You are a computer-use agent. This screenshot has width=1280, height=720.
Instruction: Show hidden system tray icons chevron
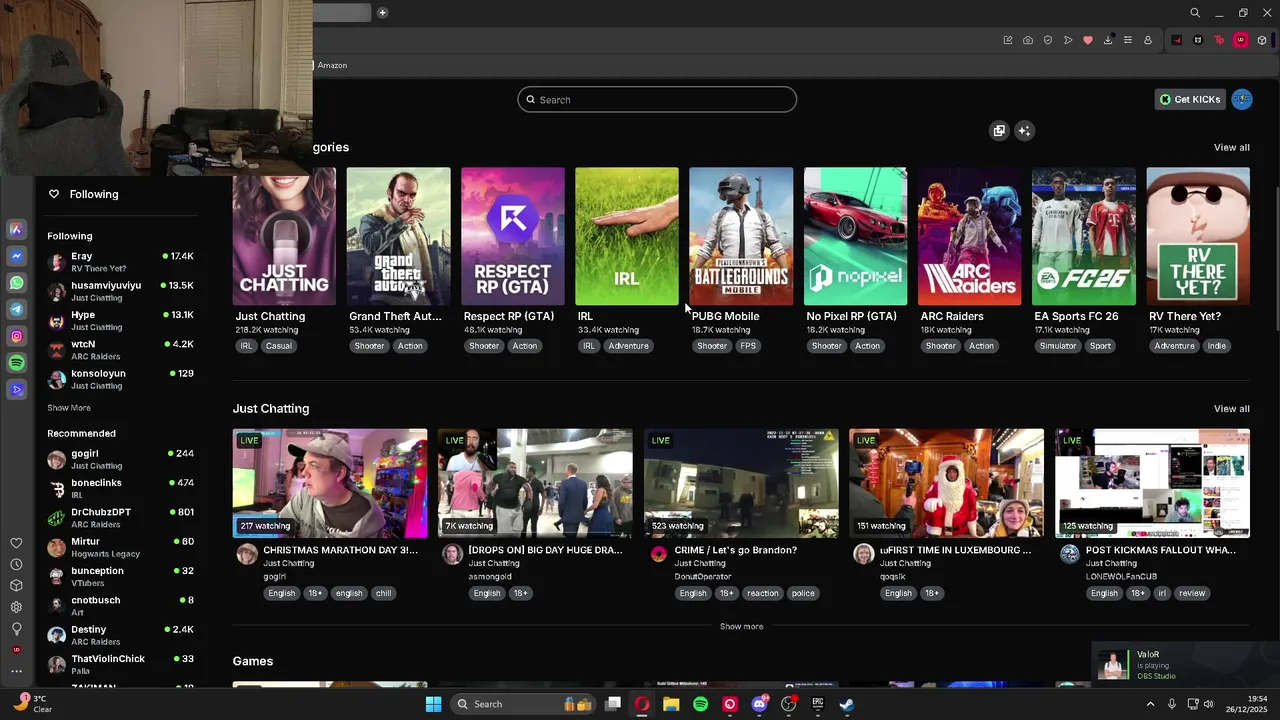(x=1150, y=704)
